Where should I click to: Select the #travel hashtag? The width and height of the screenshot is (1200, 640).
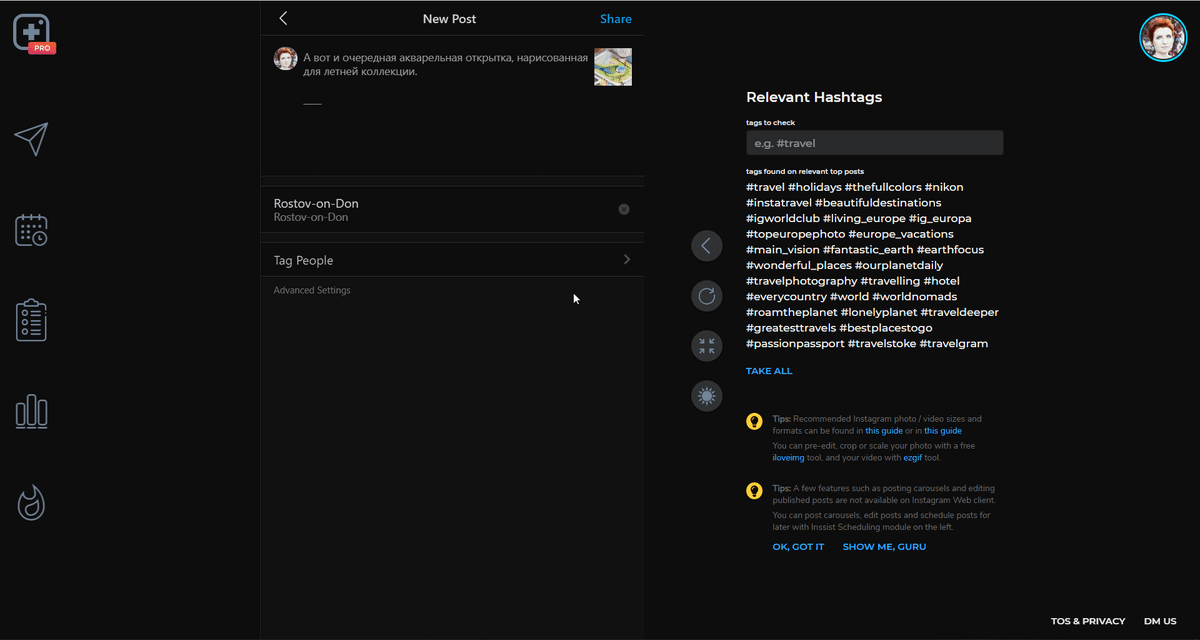point(765,187)
